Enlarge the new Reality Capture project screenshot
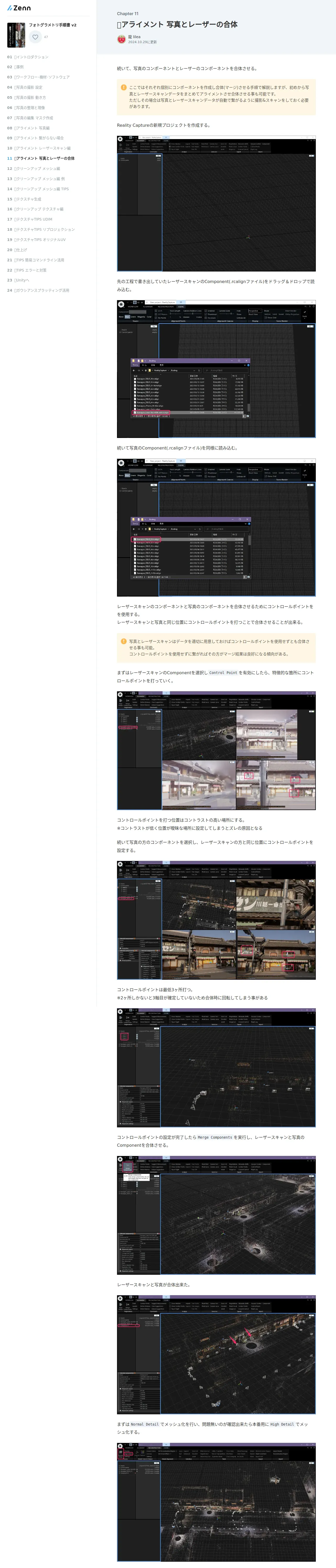 pos(216,204)
